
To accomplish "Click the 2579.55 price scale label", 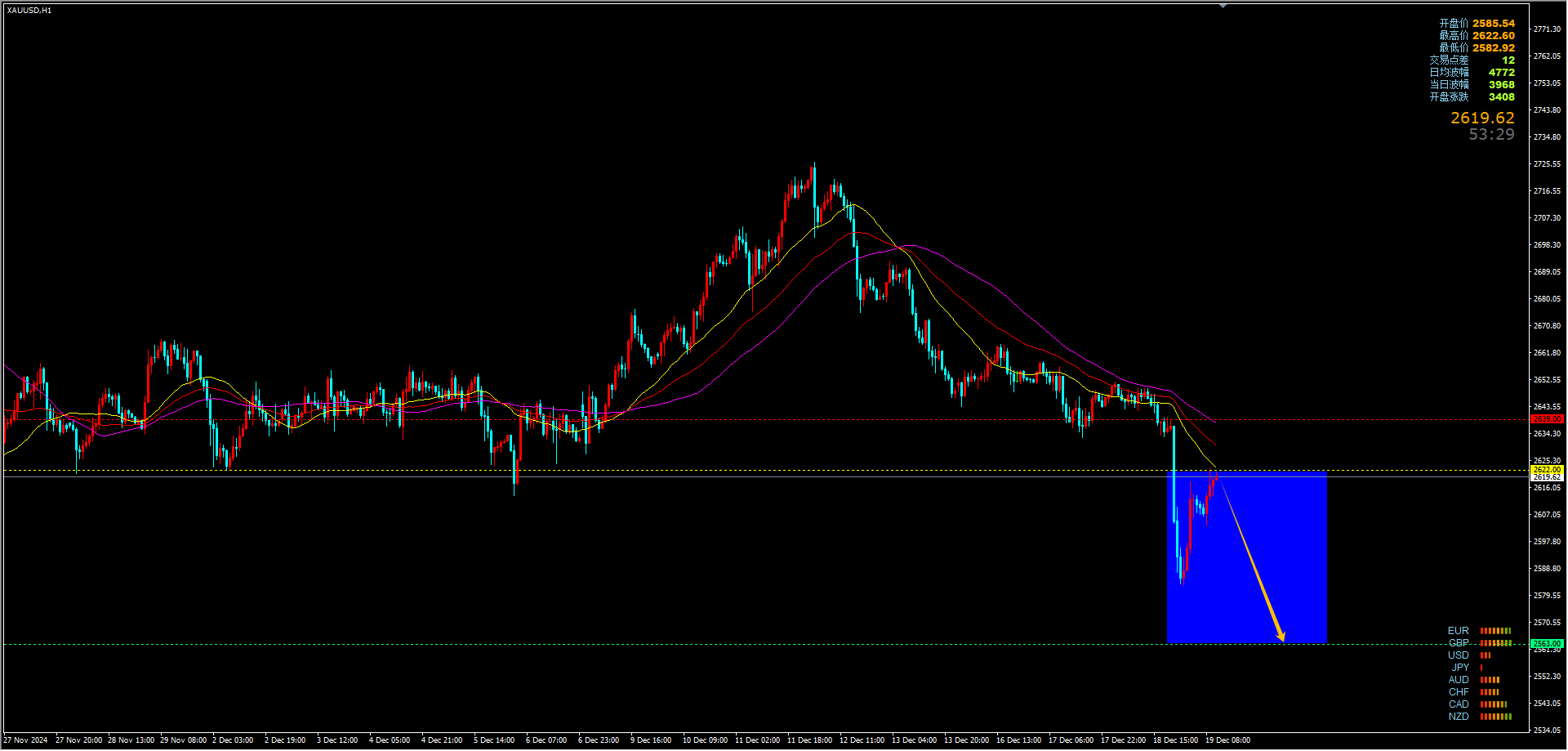I will coord(1547,596).
